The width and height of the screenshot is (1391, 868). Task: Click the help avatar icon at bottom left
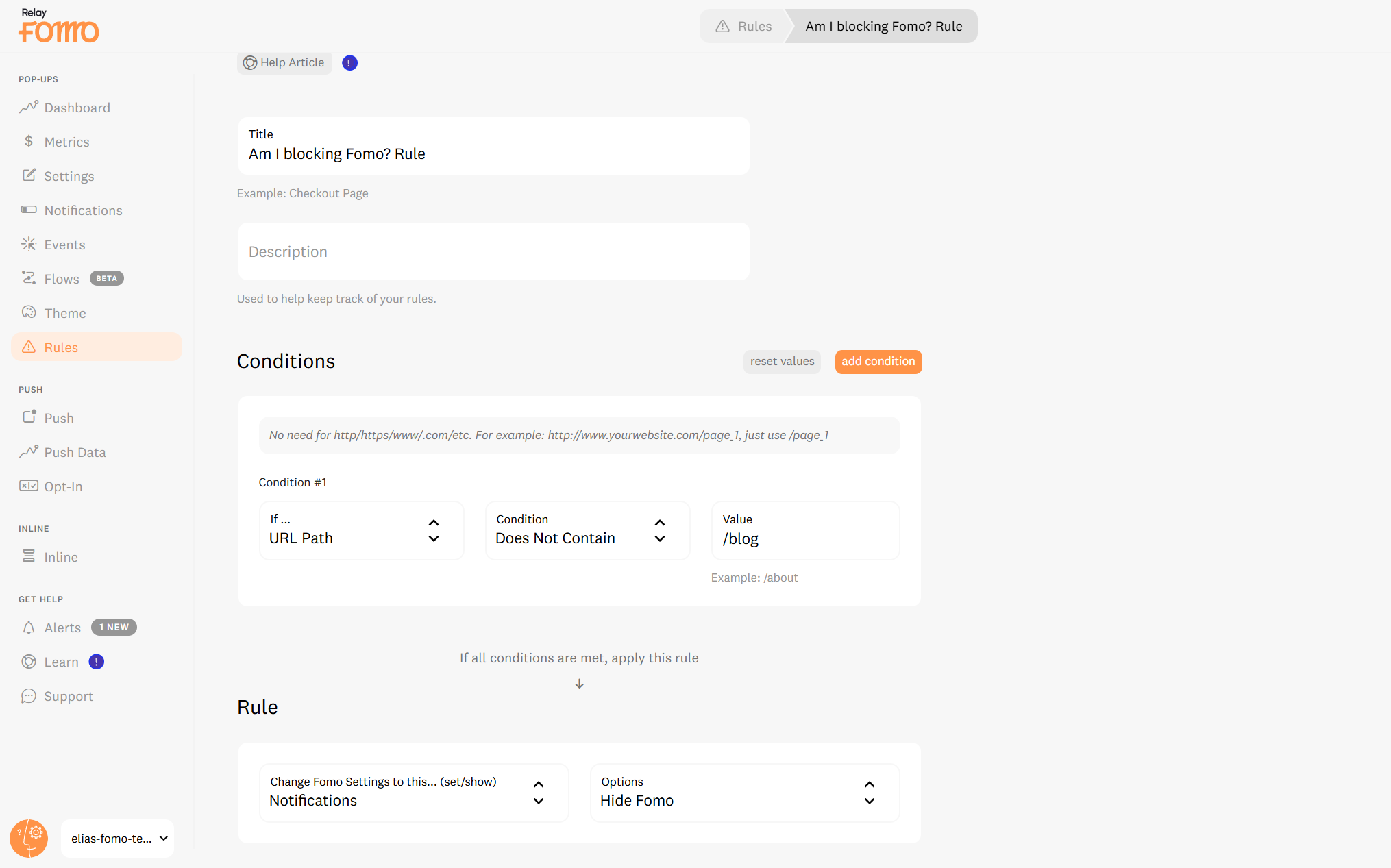coord(29,838)
